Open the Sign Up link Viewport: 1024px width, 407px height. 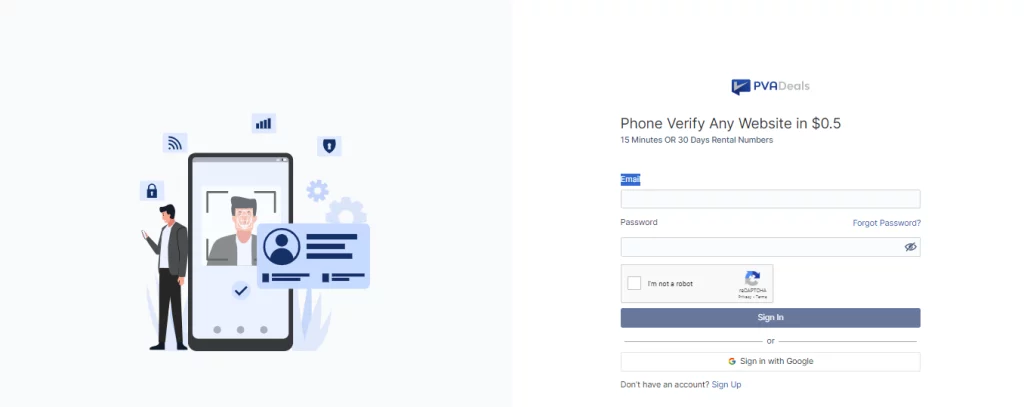(x=726, y=385)
